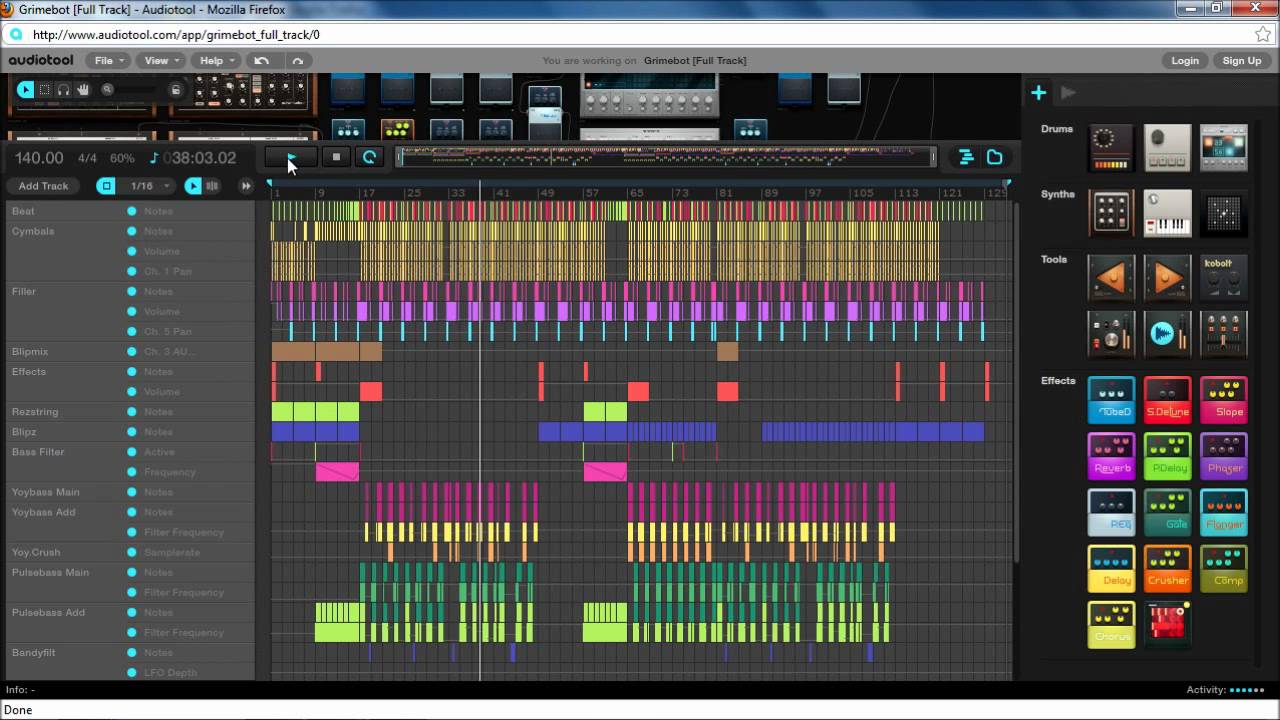1280x720 pixels.
Task: Click the timeline vertical scrollbar
Action: click(x=1016, y=380)
